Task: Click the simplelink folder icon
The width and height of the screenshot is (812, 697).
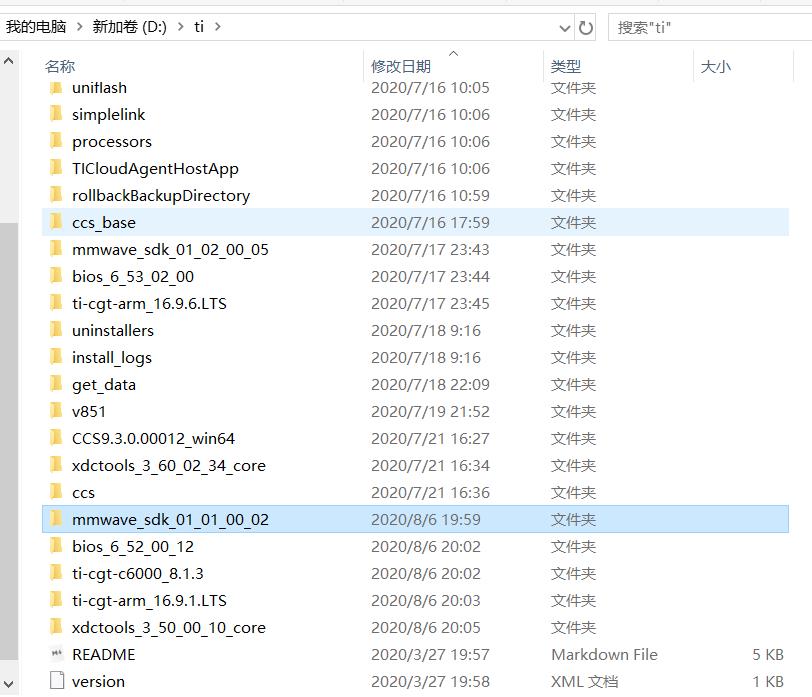Action: tap(56, 114)
